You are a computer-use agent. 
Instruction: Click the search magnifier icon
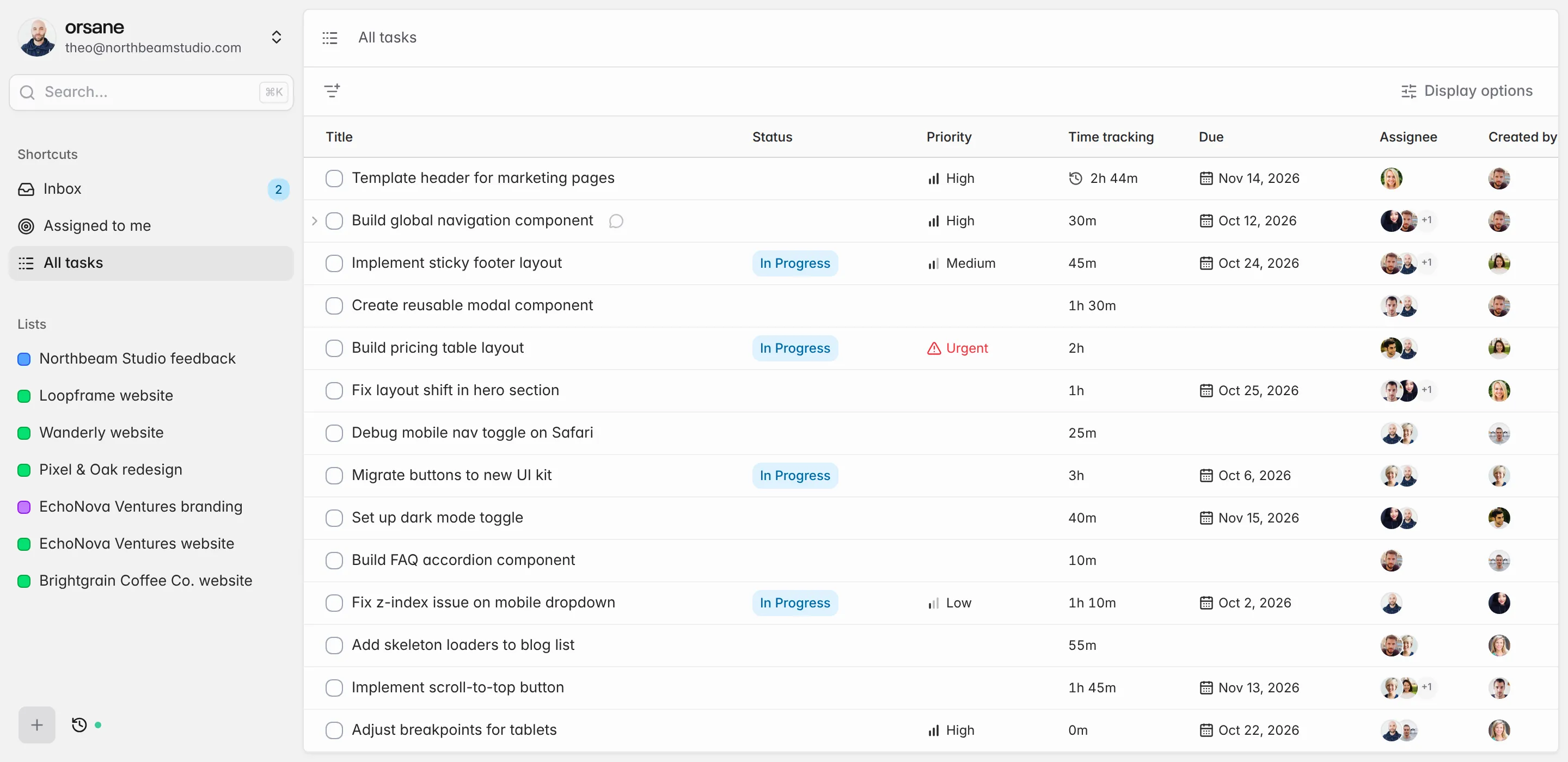click(27, 93)
